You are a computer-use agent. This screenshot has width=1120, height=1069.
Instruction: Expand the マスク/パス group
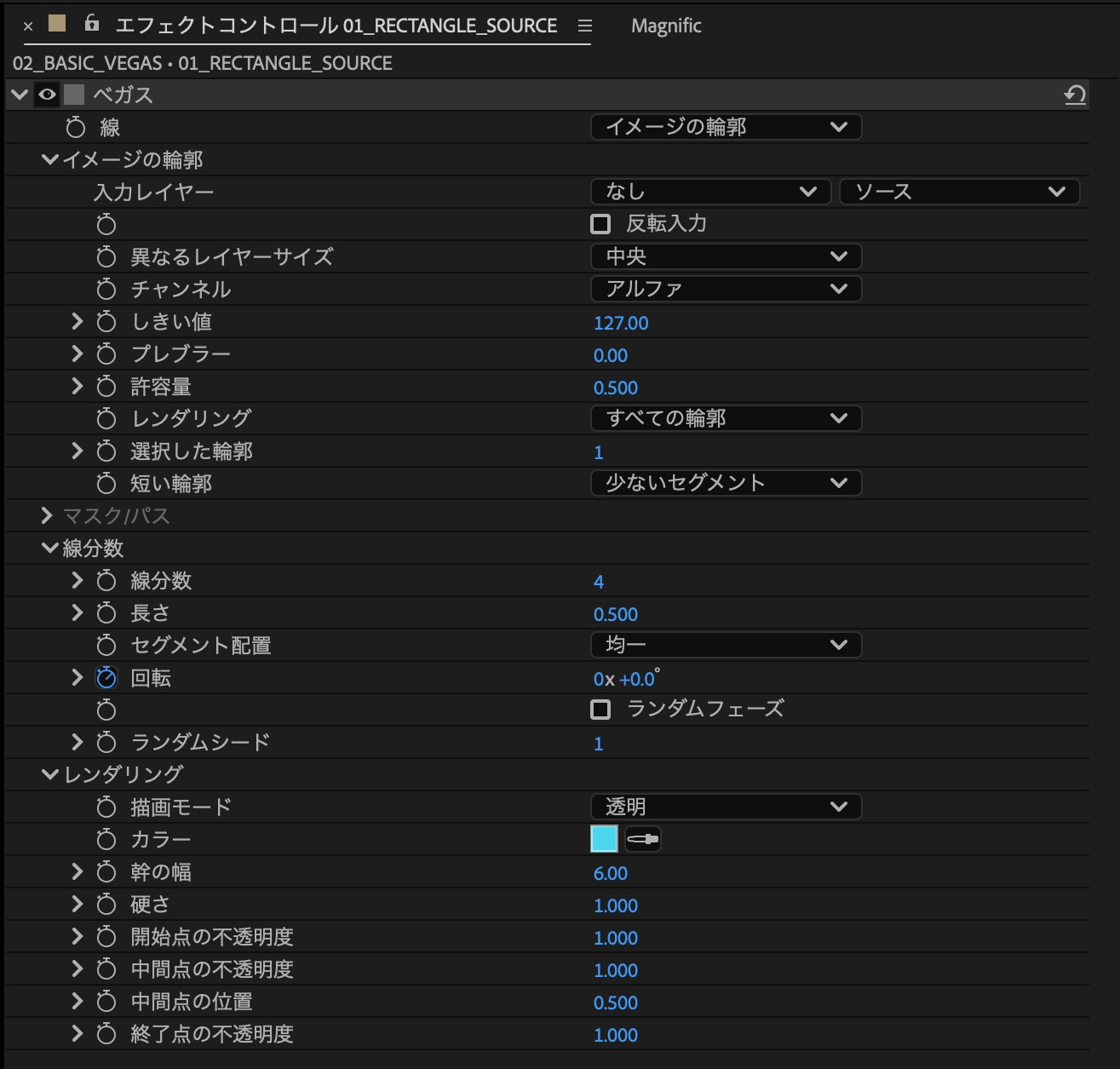47,515
